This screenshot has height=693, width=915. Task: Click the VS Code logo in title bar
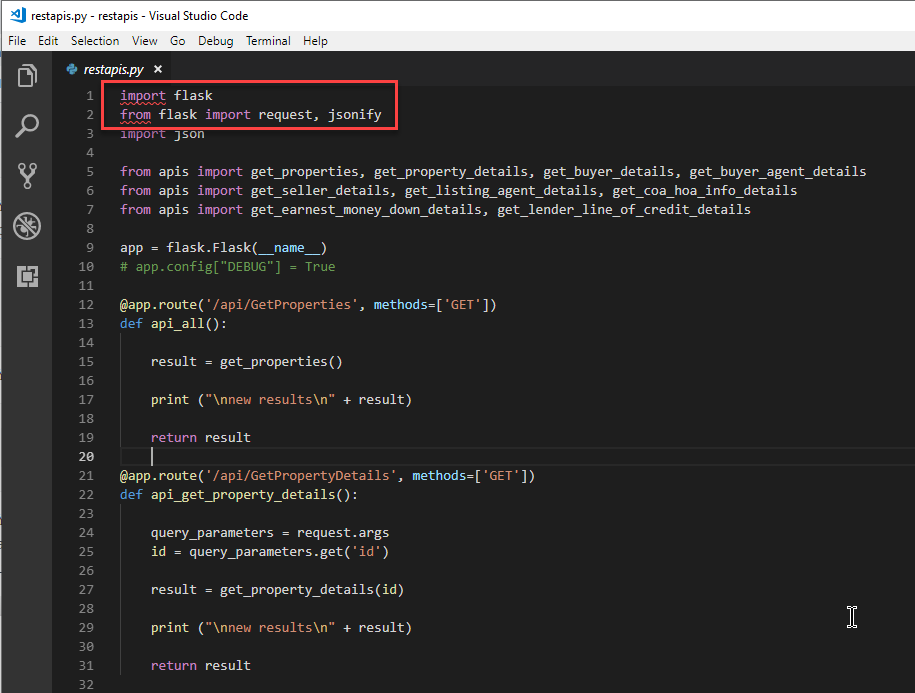(18, 15)
